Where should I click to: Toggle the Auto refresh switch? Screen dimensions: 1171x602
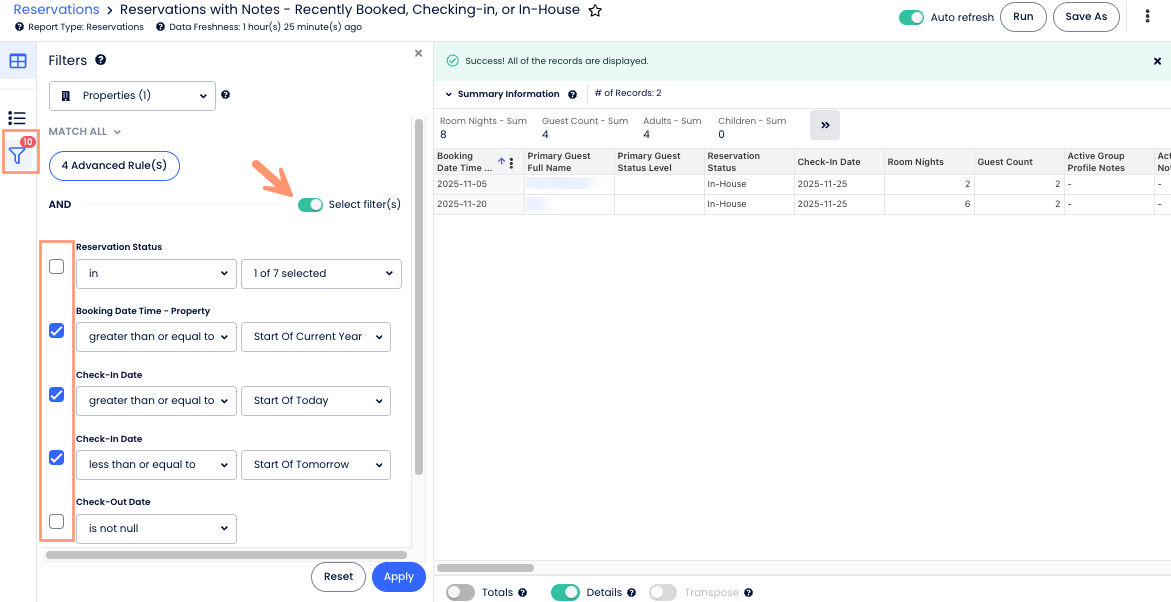[x=911, y=18]
